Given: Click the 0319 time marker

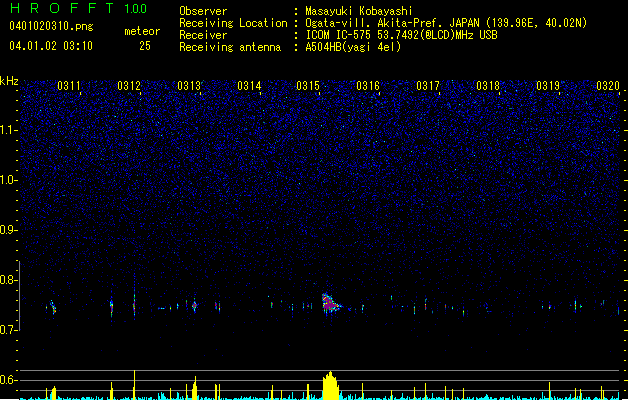Looking at the screenshot, I should 548,86.
